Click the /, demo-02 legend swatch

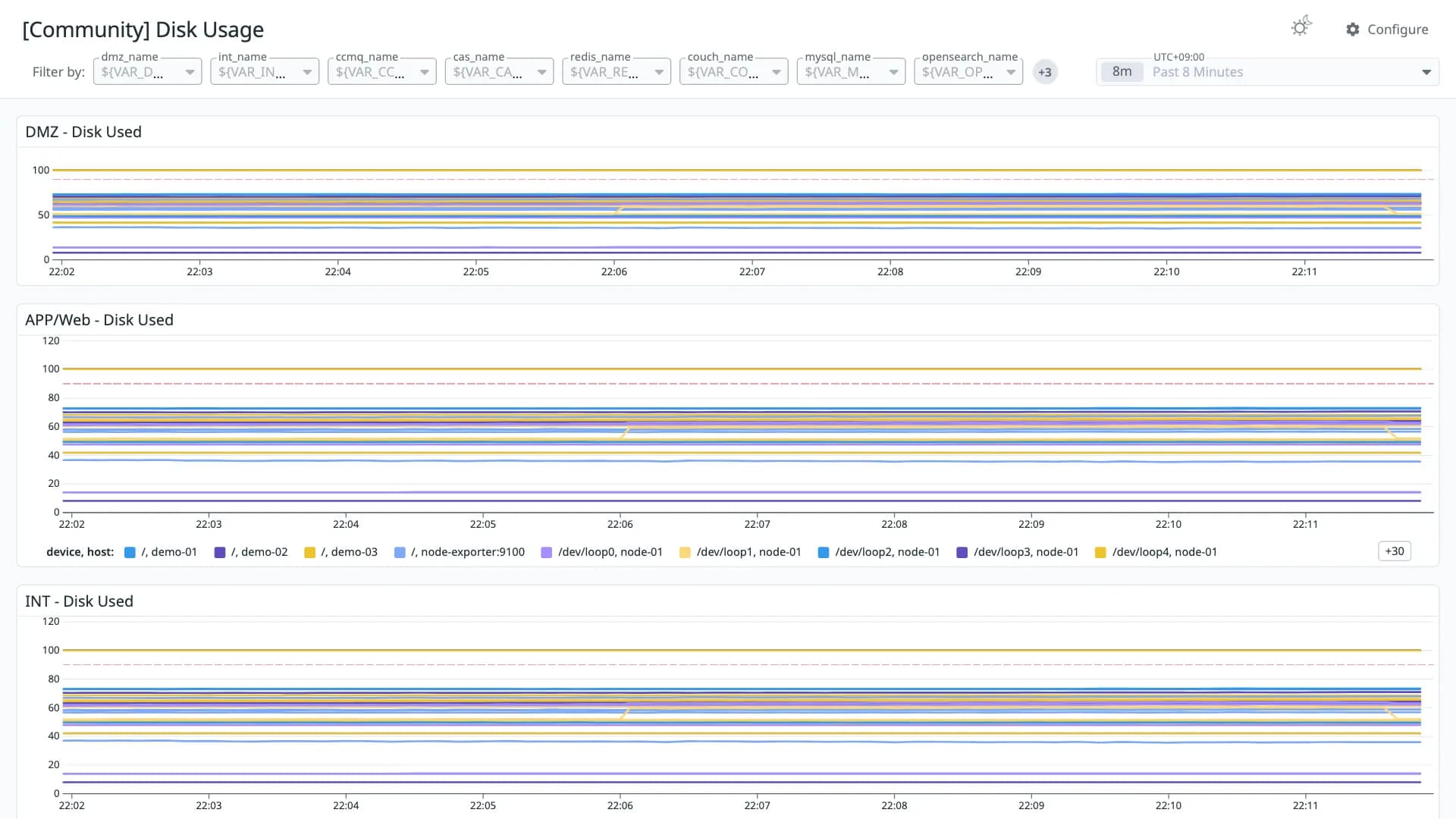click(220, 552)
